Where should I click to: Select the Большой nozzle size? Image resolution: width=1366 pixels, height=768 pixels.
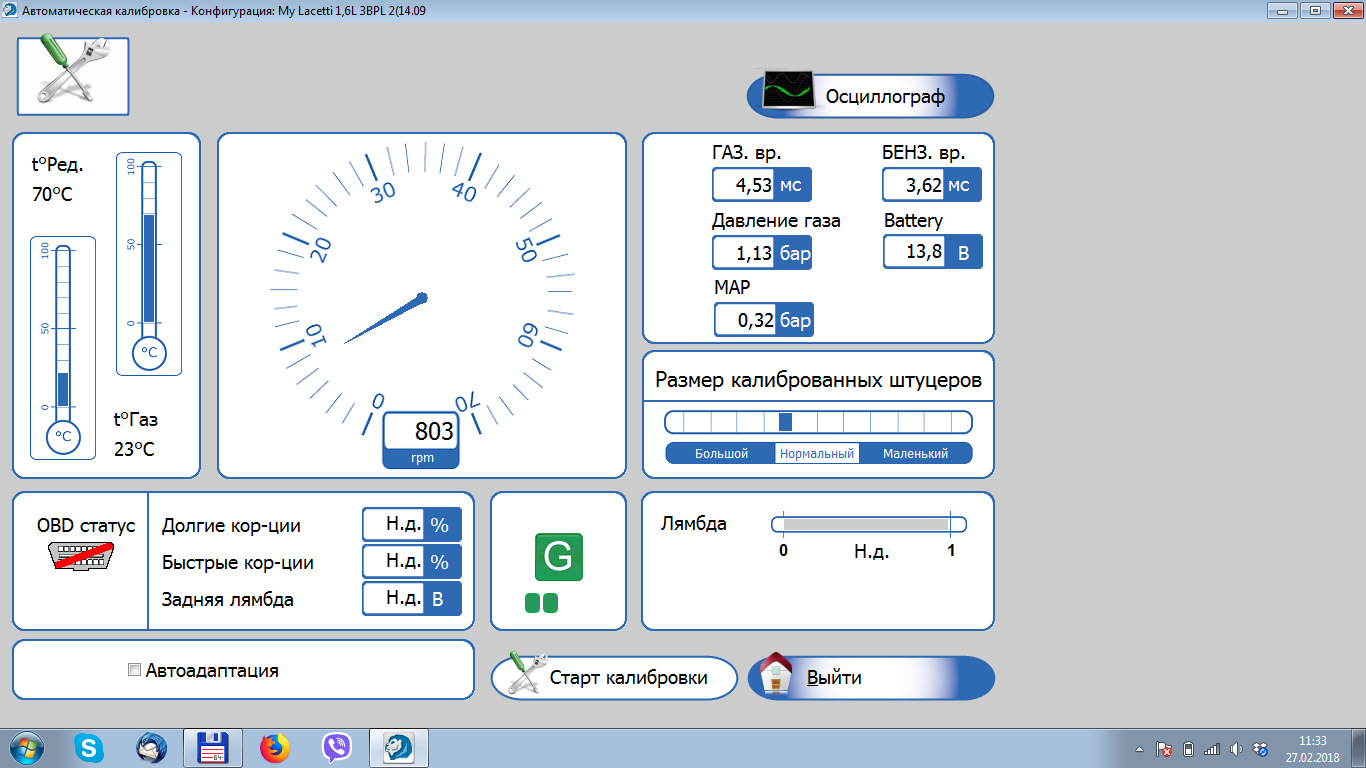721,454
